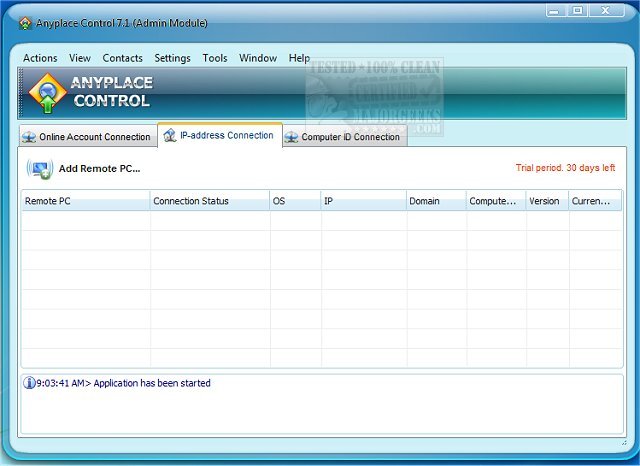Click the 'Application has been started' log entry
Screen dimensions: 640x466
coord(123,383)
